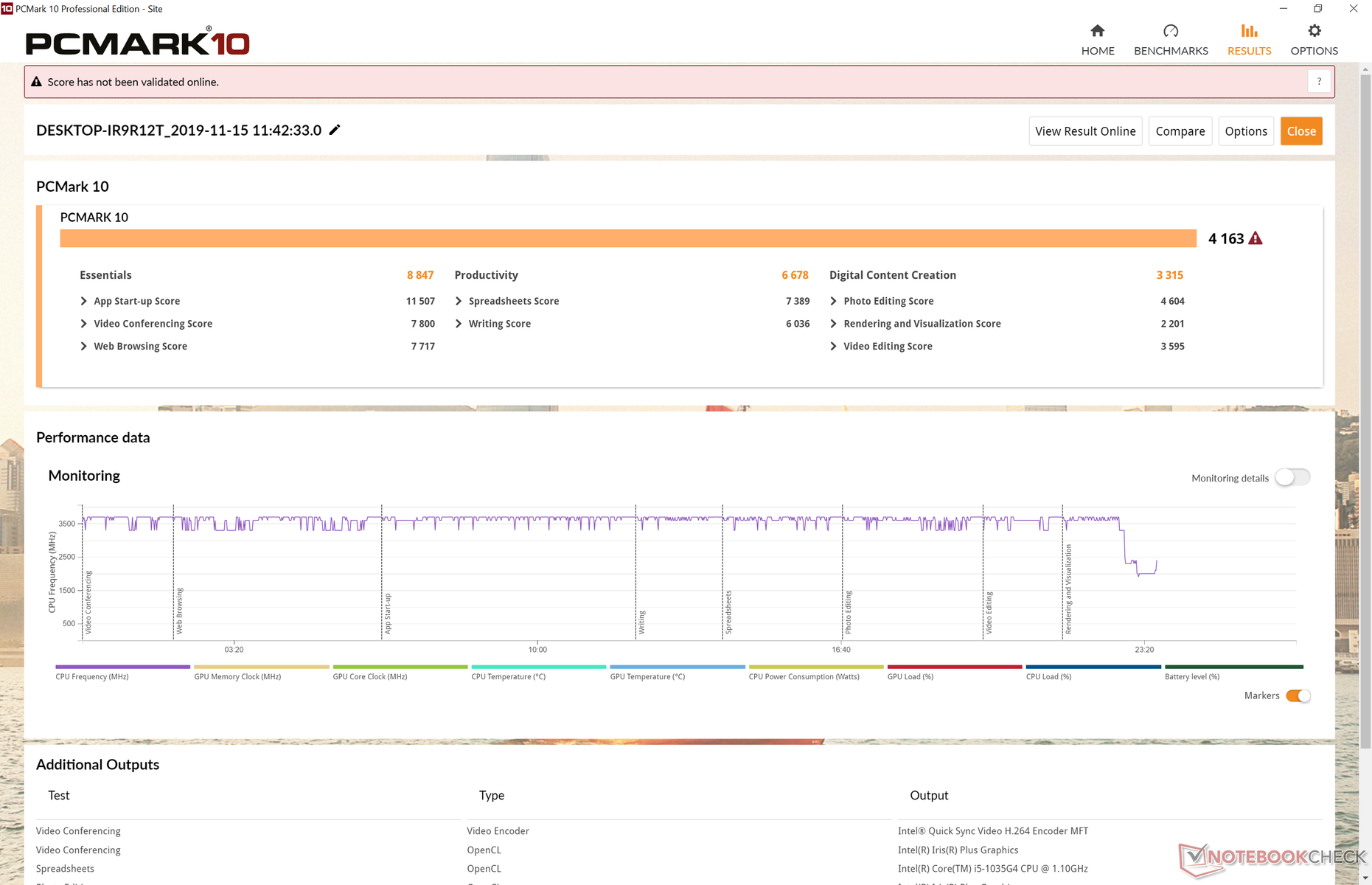Select the Results chart icon
This screenshot has width=1372, height=885.
(1249, 31)
